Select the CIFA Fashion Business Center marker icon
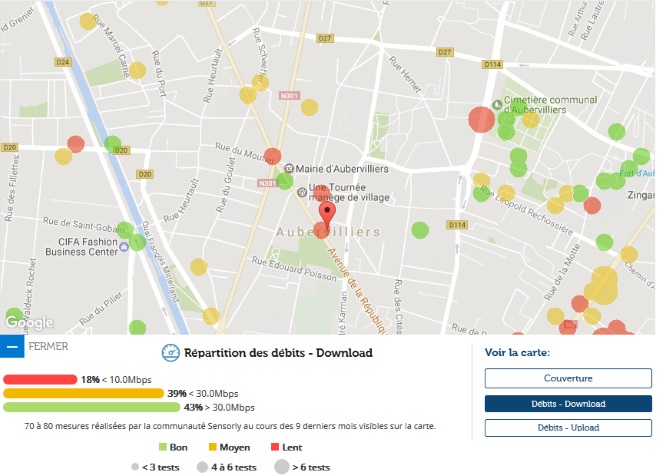Viewport: 660px width, 476px height. tap(123, 244)
